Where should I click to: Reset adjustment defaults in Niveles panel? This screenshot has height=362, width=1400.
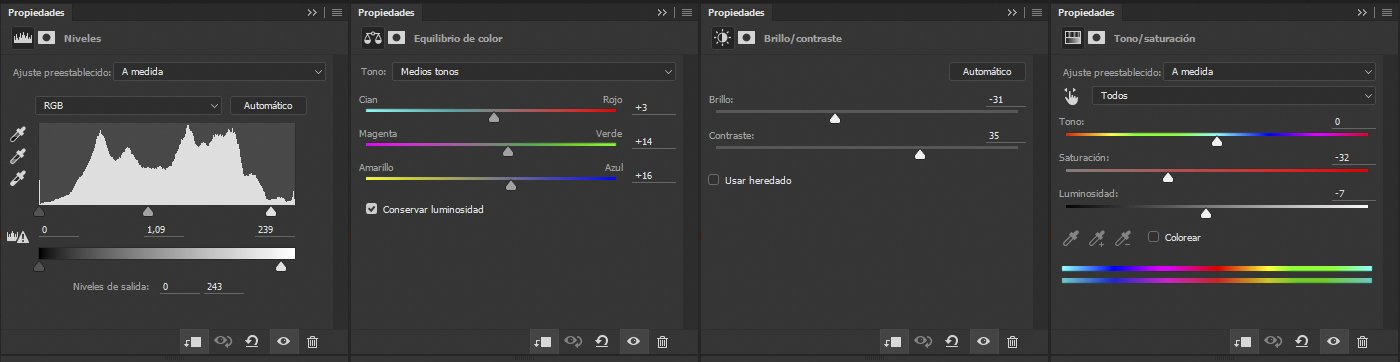252,342
